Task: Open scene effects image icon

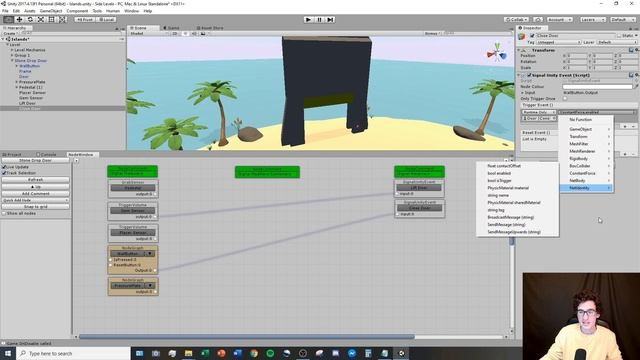Action: (203, 33)
